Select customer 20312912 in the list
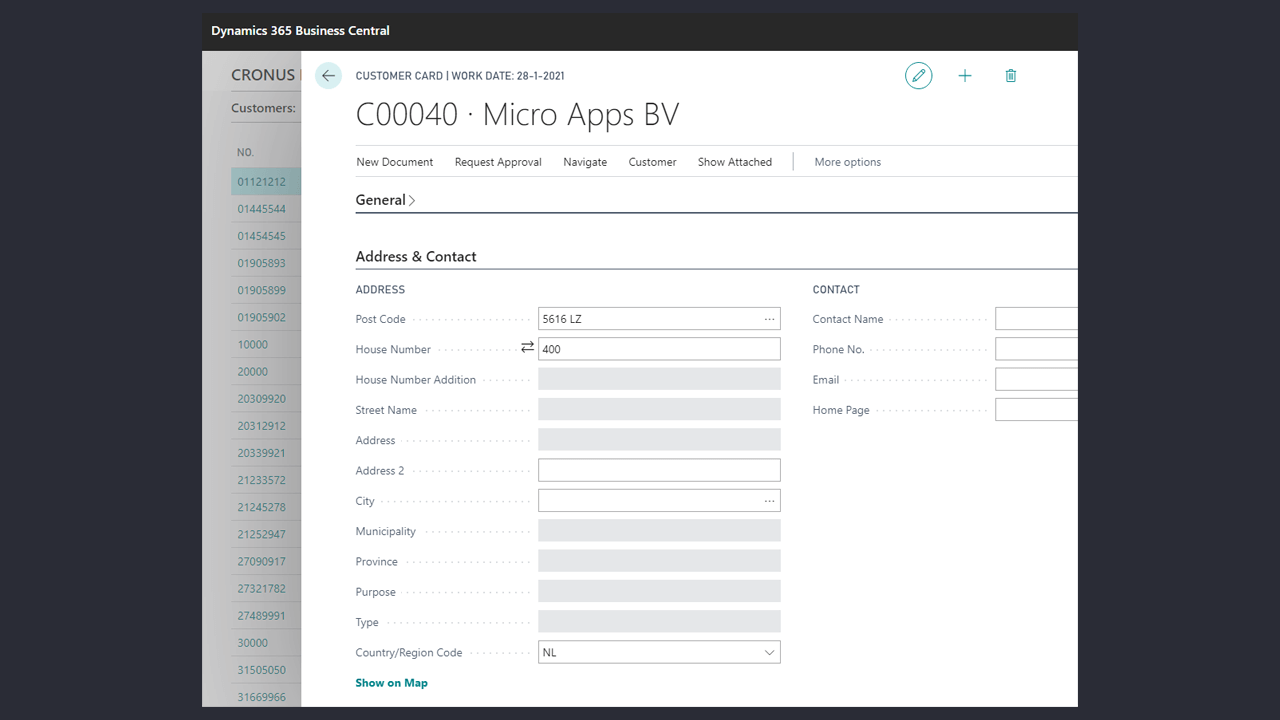 tap(262, 425)
